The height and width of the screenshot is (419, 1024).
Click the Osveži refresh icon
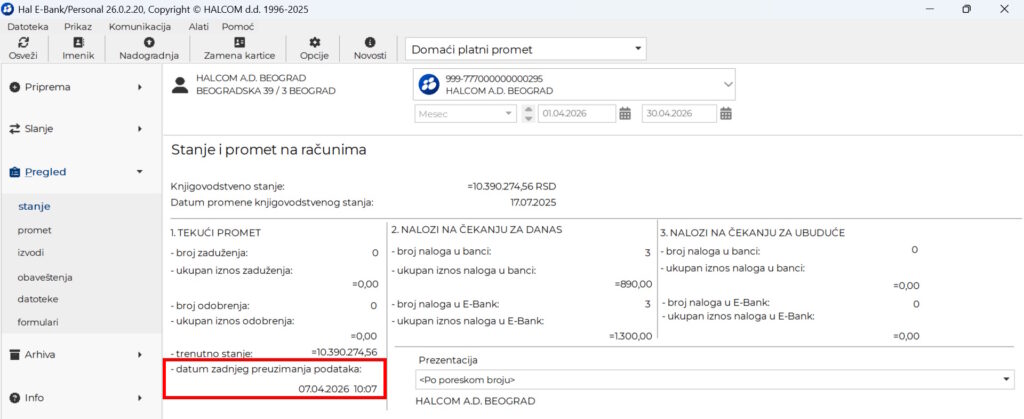tap(22, 43)
